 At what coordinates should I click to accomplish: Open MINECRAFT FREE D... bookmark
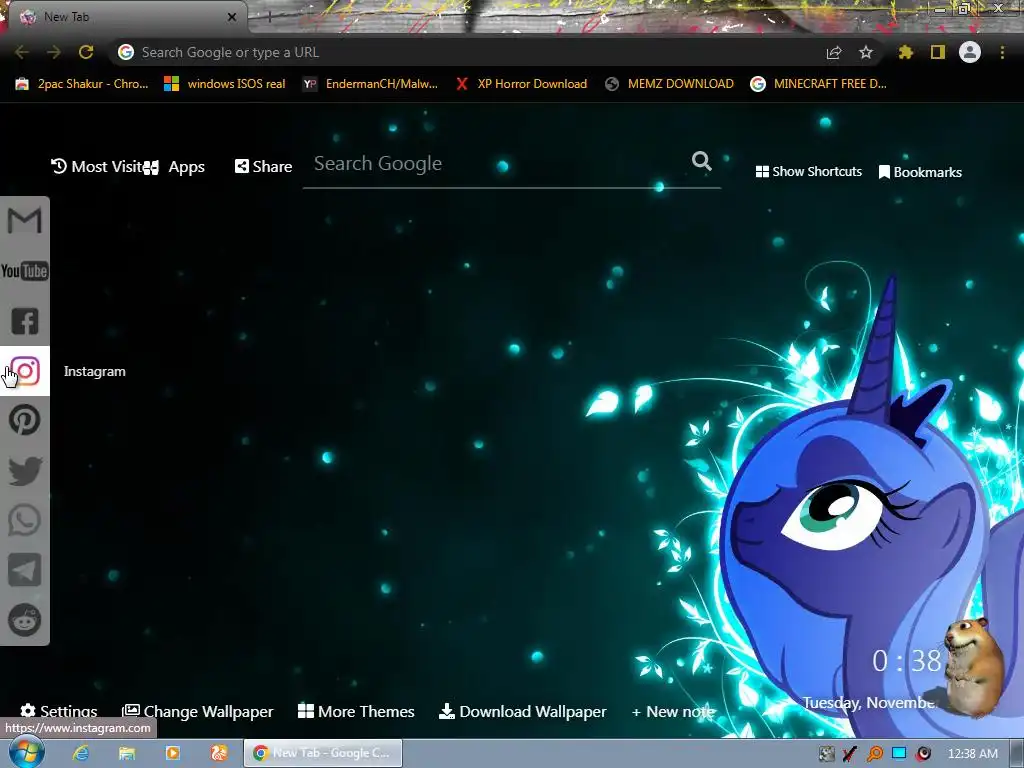pyautogui.click(x=818, y=84)
